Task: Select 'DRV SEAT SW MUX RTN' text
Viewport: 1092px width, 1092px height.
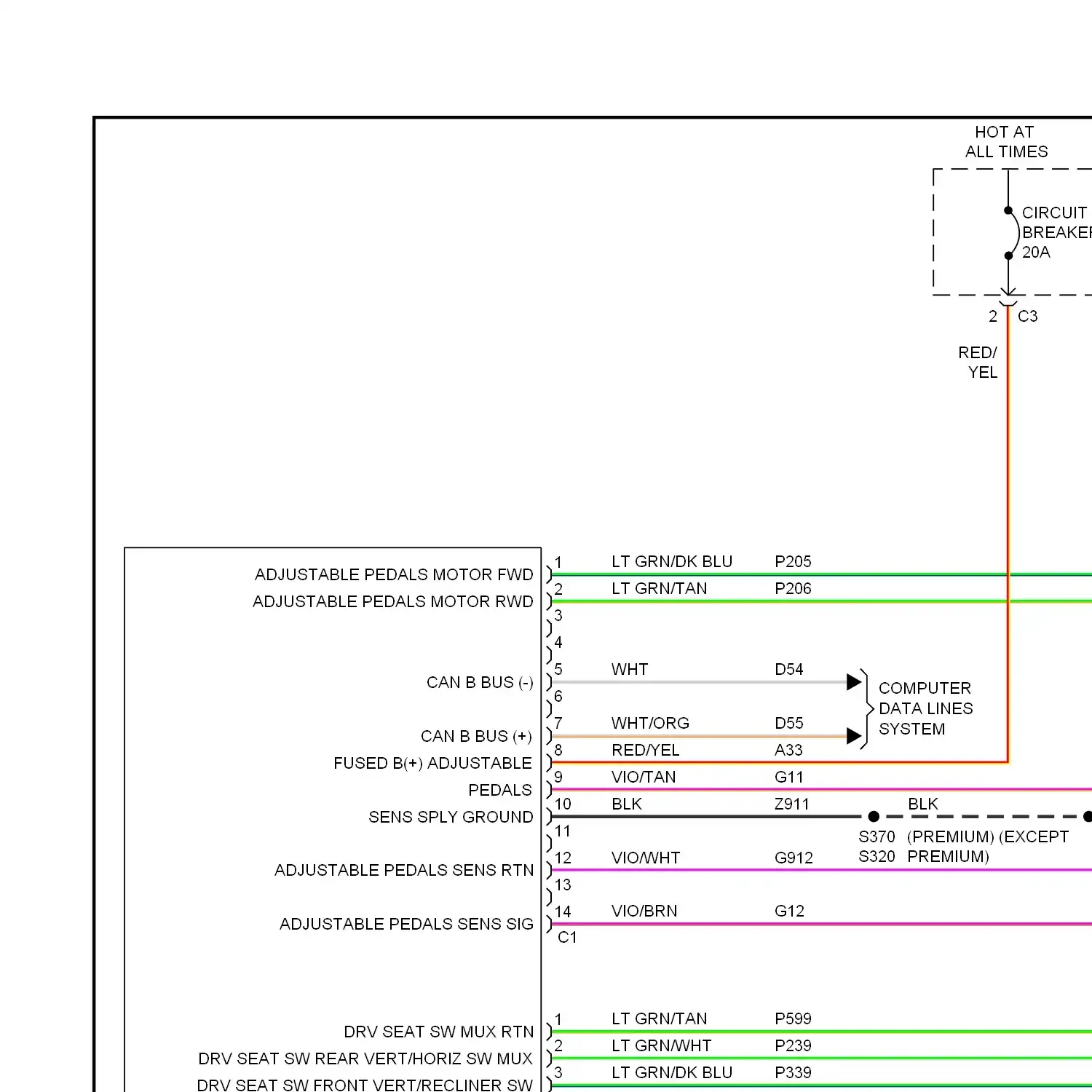Action: 439,1032
